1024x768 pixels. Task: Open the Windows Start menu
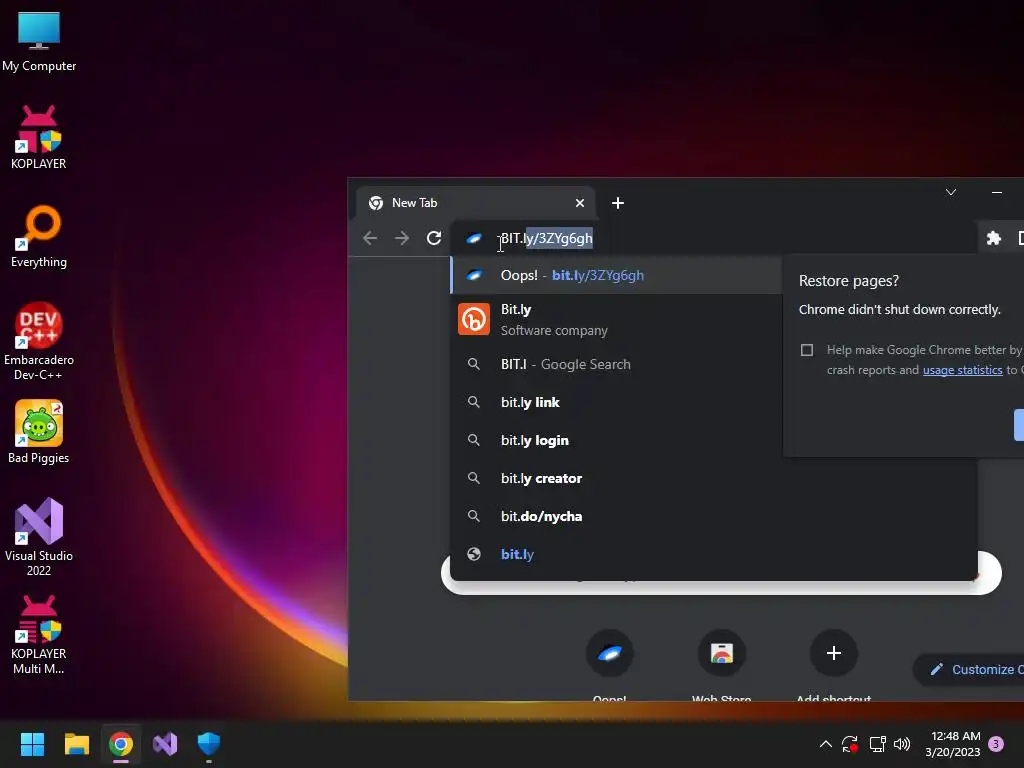pos(32,744)
